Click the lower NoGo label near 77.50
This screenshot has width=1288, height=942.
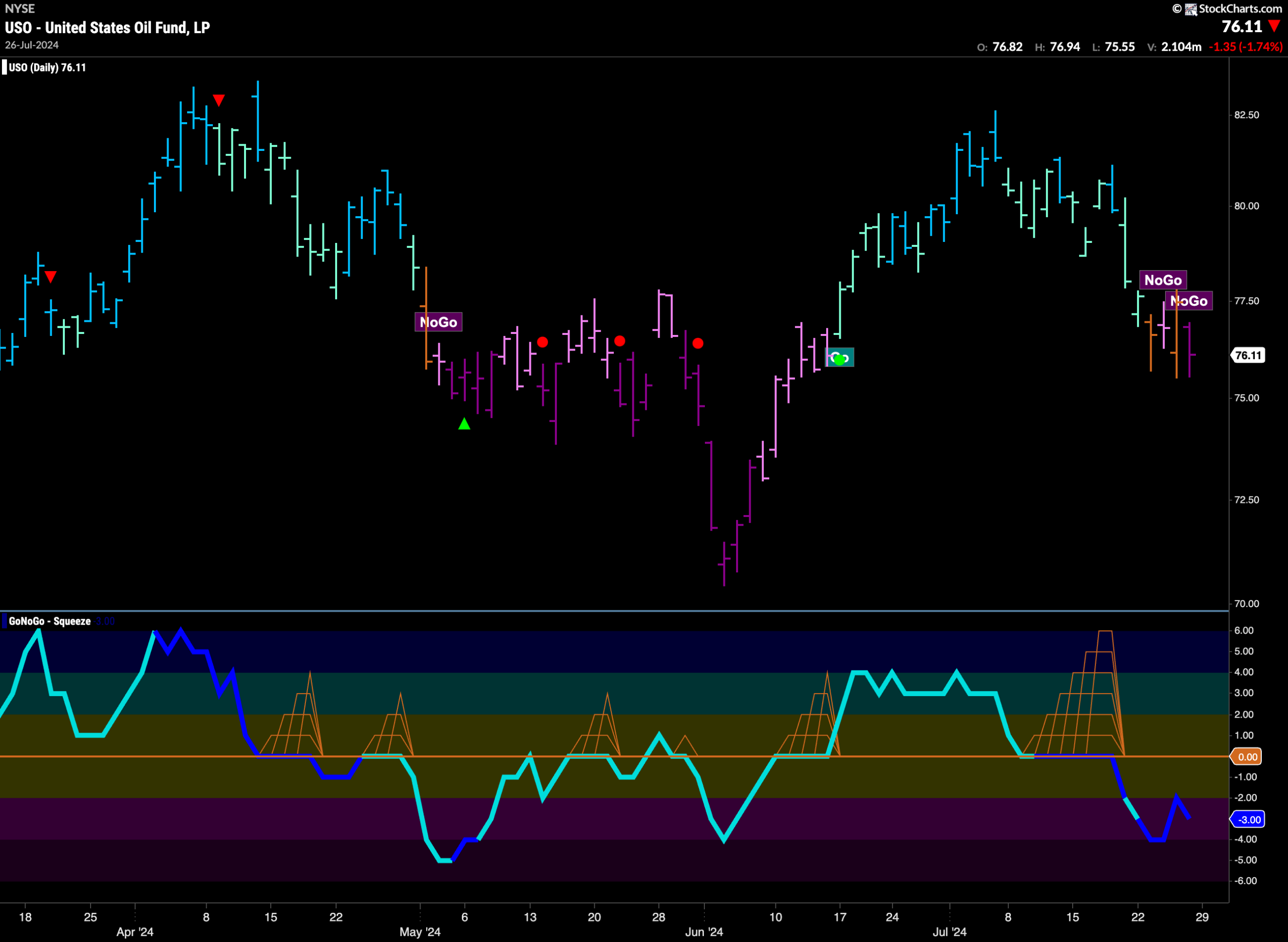[x=1189, y=301]
